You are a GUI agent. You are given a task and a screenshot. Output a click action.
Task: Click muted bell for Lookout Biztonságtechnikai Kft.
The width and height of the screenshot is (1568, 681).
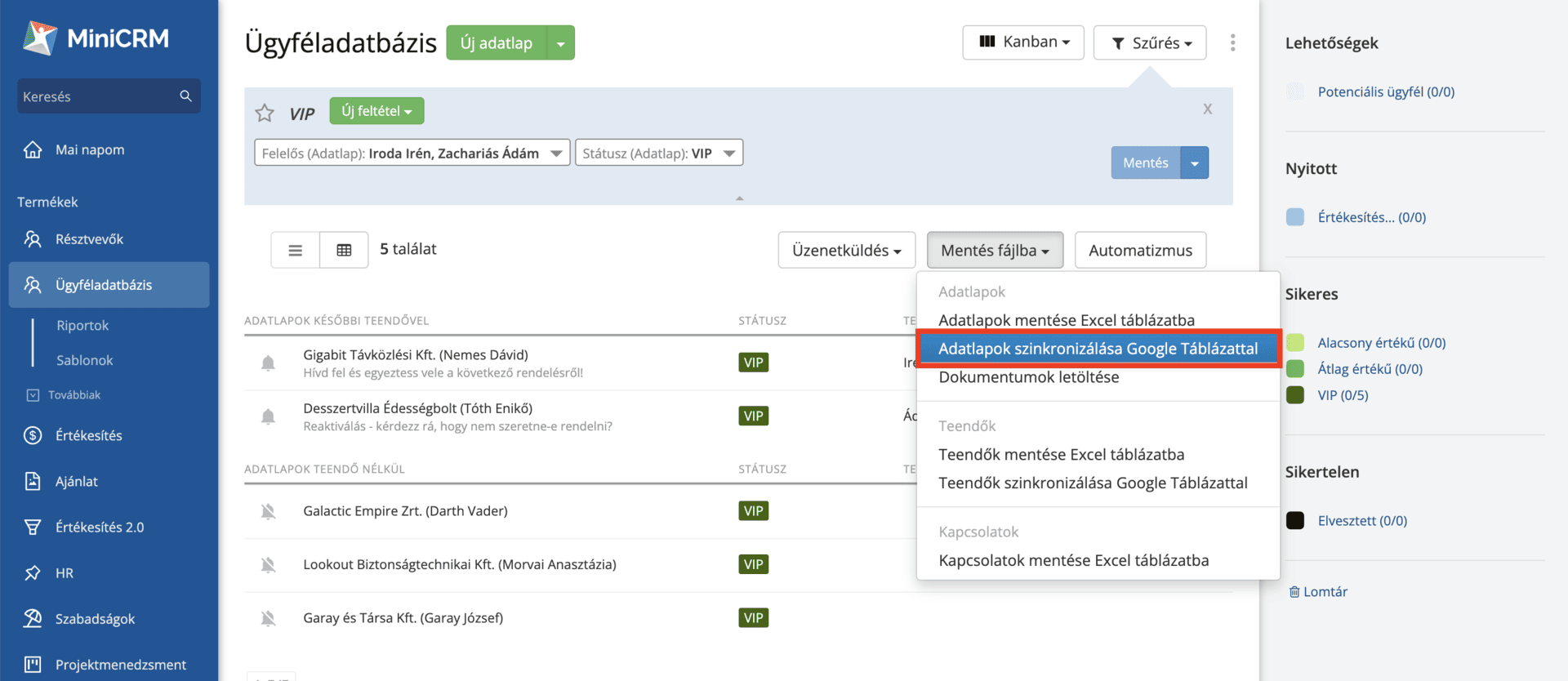(268, 564)
